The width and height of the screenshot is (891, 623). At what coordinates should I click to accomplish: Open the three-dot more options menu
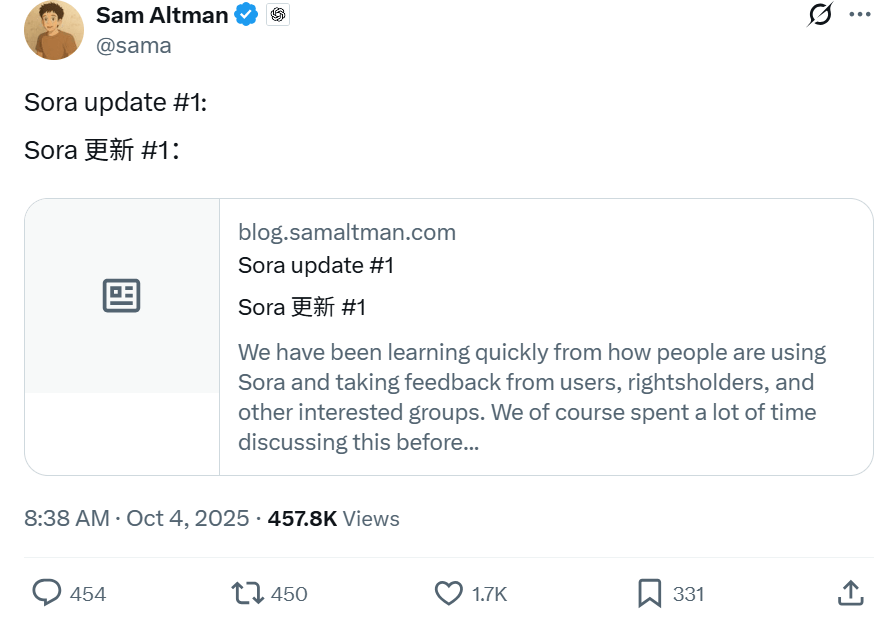[x=859, y=15]
